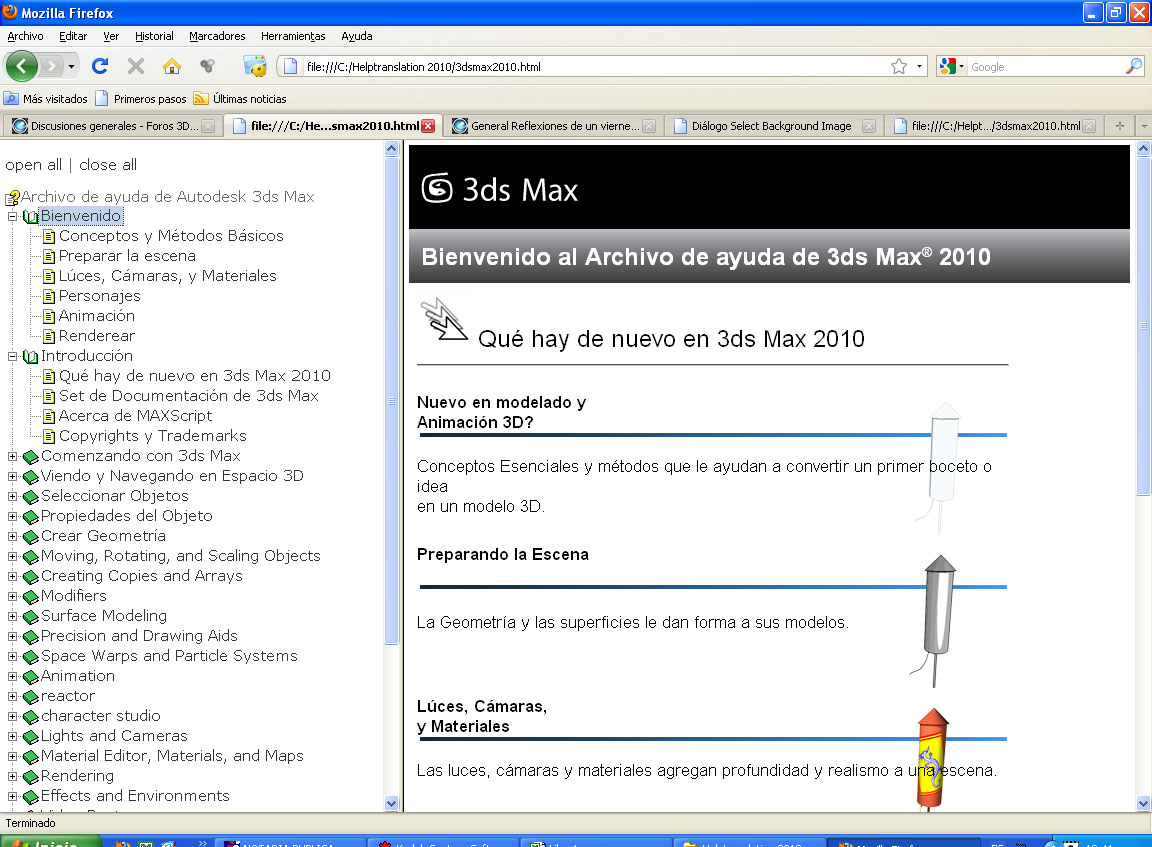Open the tab list dropdown arrow
Screen dimensions: 1152x847
1144,126
